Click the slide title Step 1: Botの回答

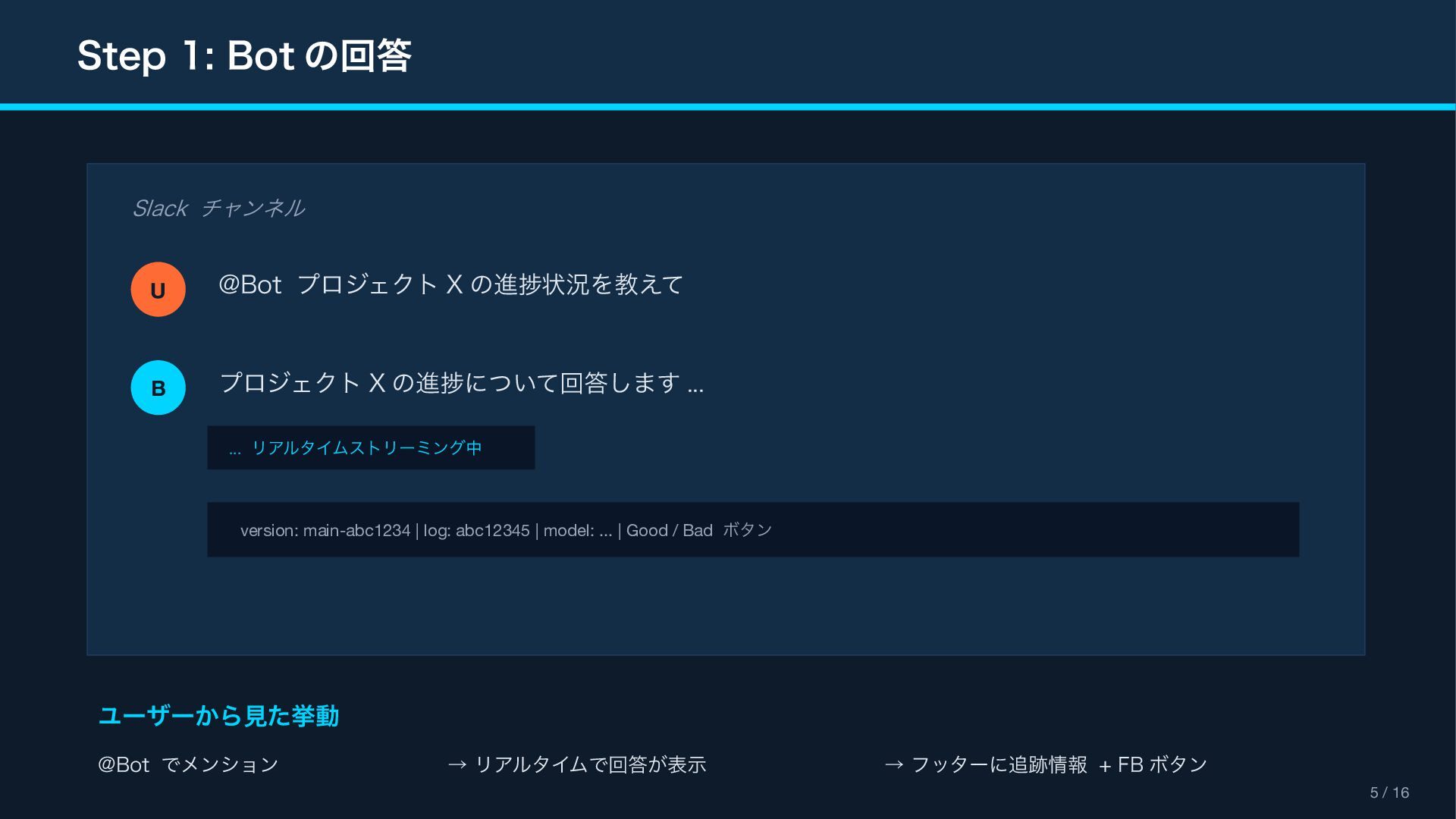coord(244,55)
